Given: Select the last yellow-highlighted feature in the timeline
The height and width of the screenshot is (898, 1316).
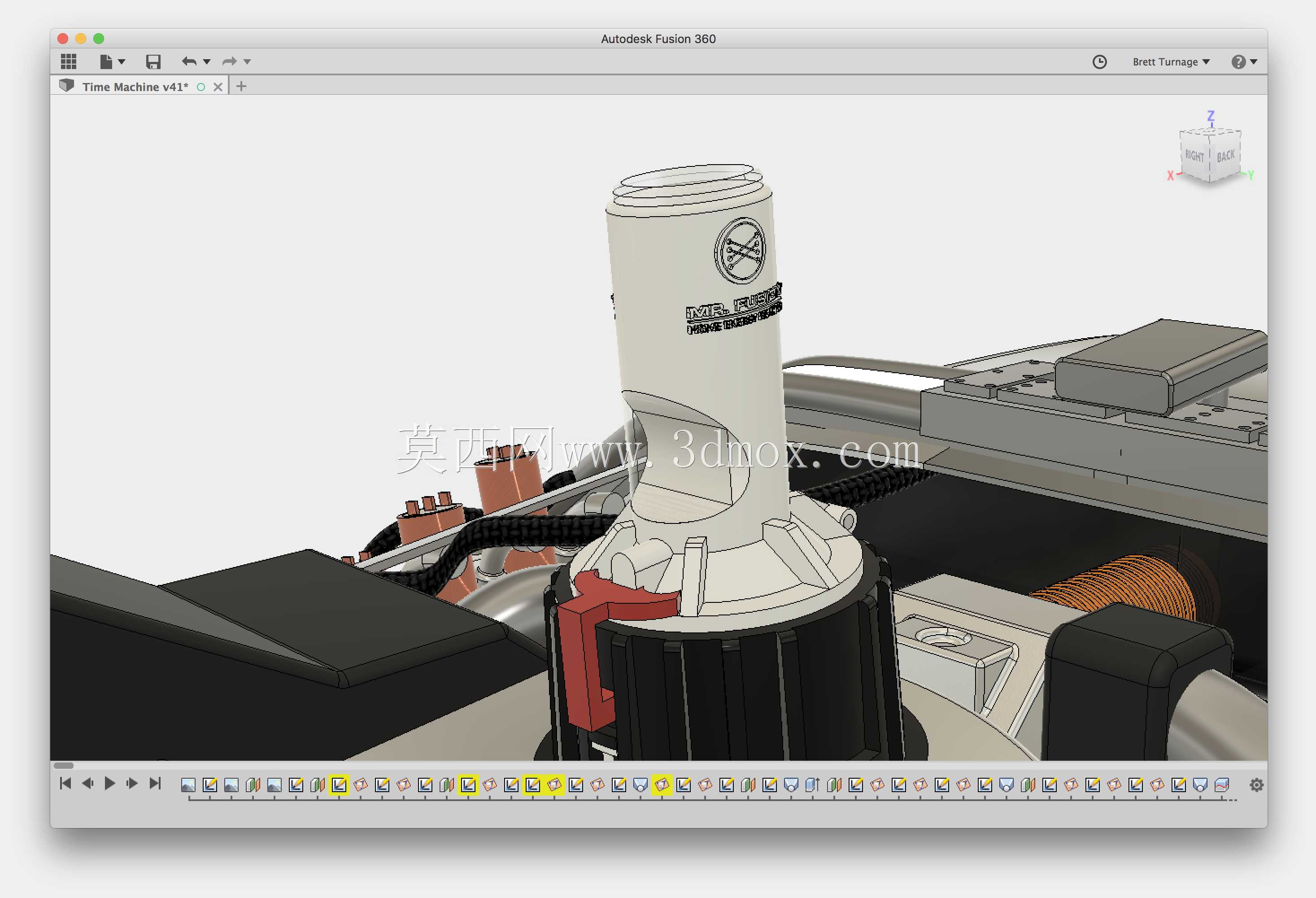Looking at the screenshot, I should (662, 785).
